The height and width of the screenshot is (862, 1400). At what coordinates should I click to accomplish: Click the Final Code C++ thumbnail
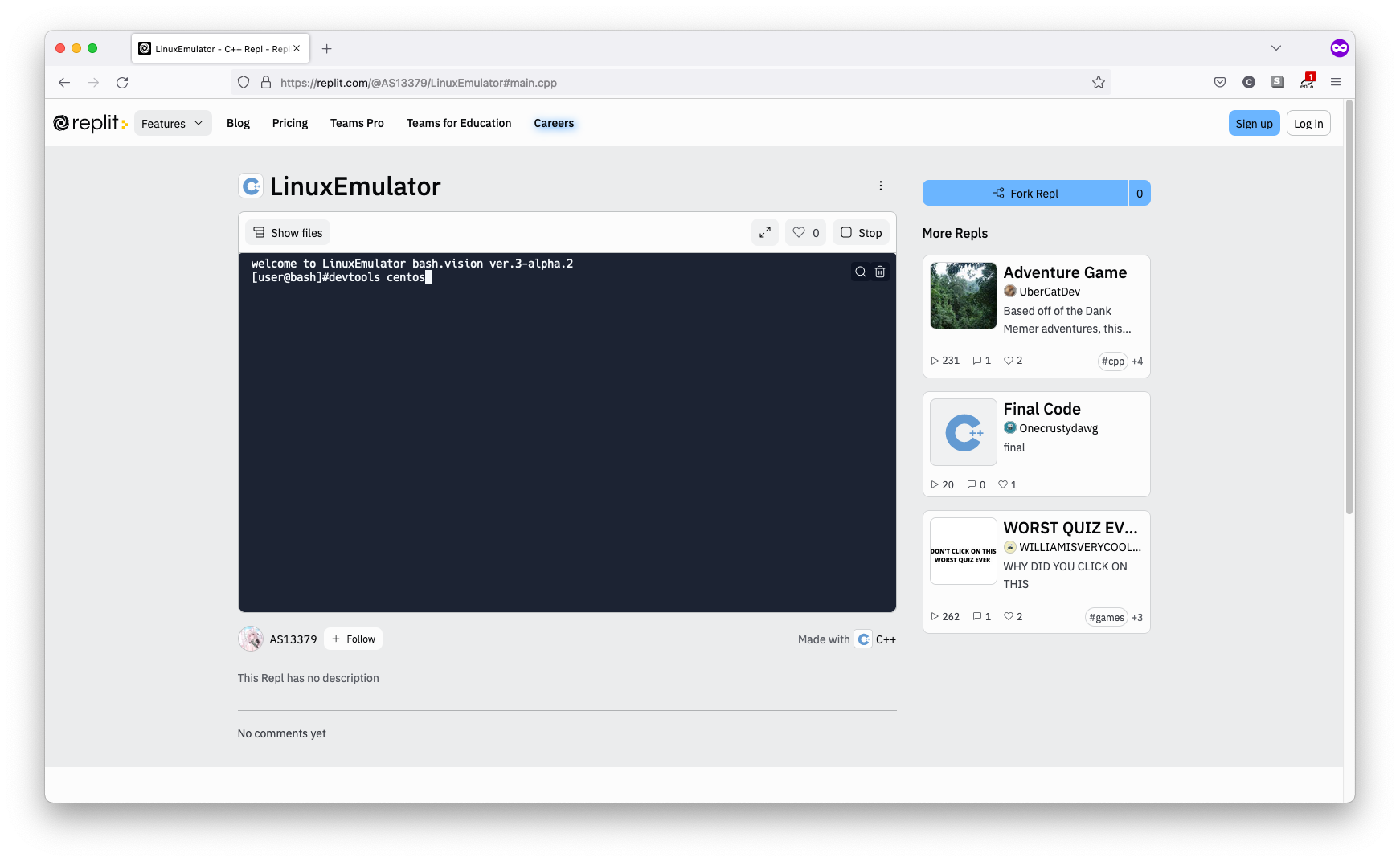pyautogui.click(x=964, y=432)
